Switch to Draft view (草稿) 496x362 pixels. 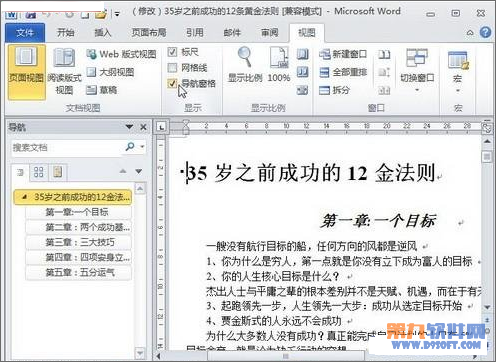102,90
